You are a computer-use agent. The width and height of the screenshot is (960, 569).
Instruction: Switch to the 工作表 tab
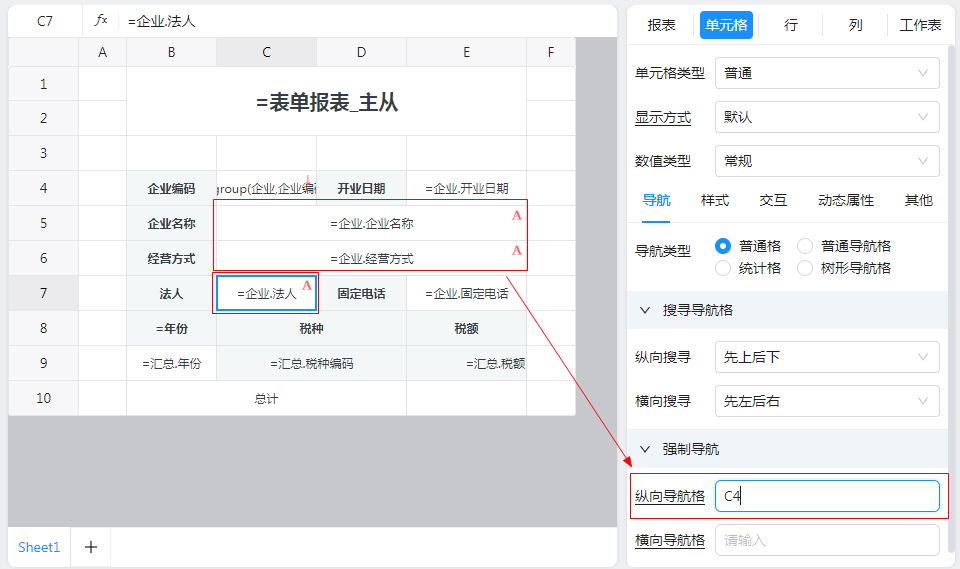(x=920, y=25)
